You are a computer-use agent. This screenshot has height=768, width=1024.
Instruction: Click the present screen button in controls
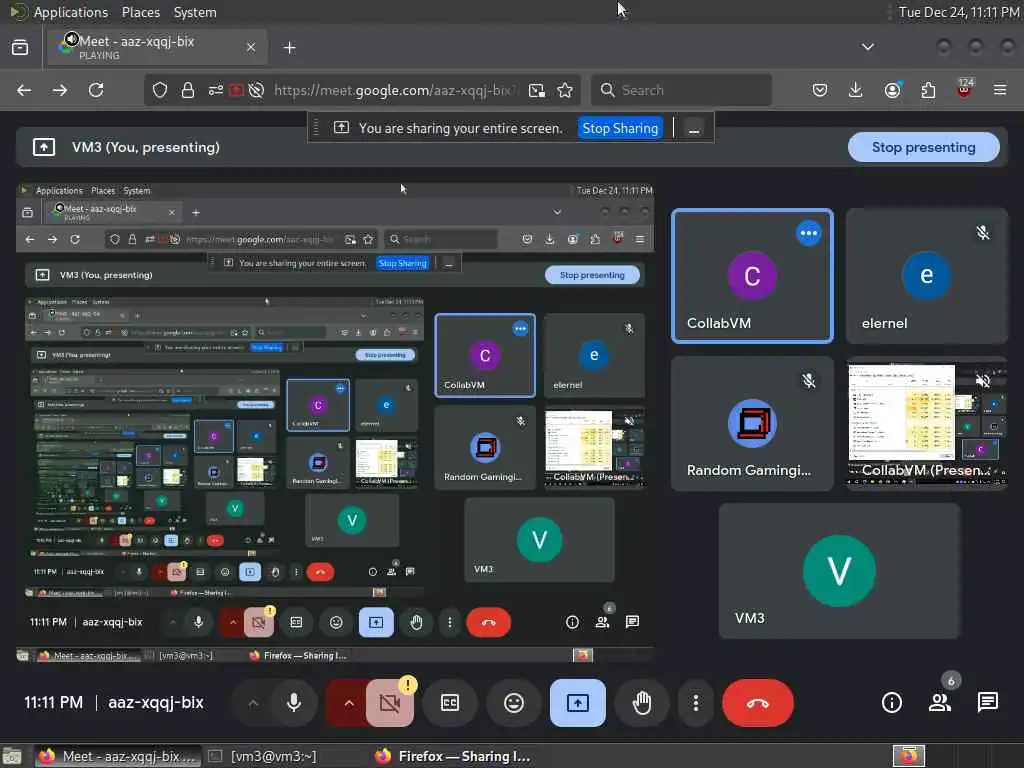578,703
